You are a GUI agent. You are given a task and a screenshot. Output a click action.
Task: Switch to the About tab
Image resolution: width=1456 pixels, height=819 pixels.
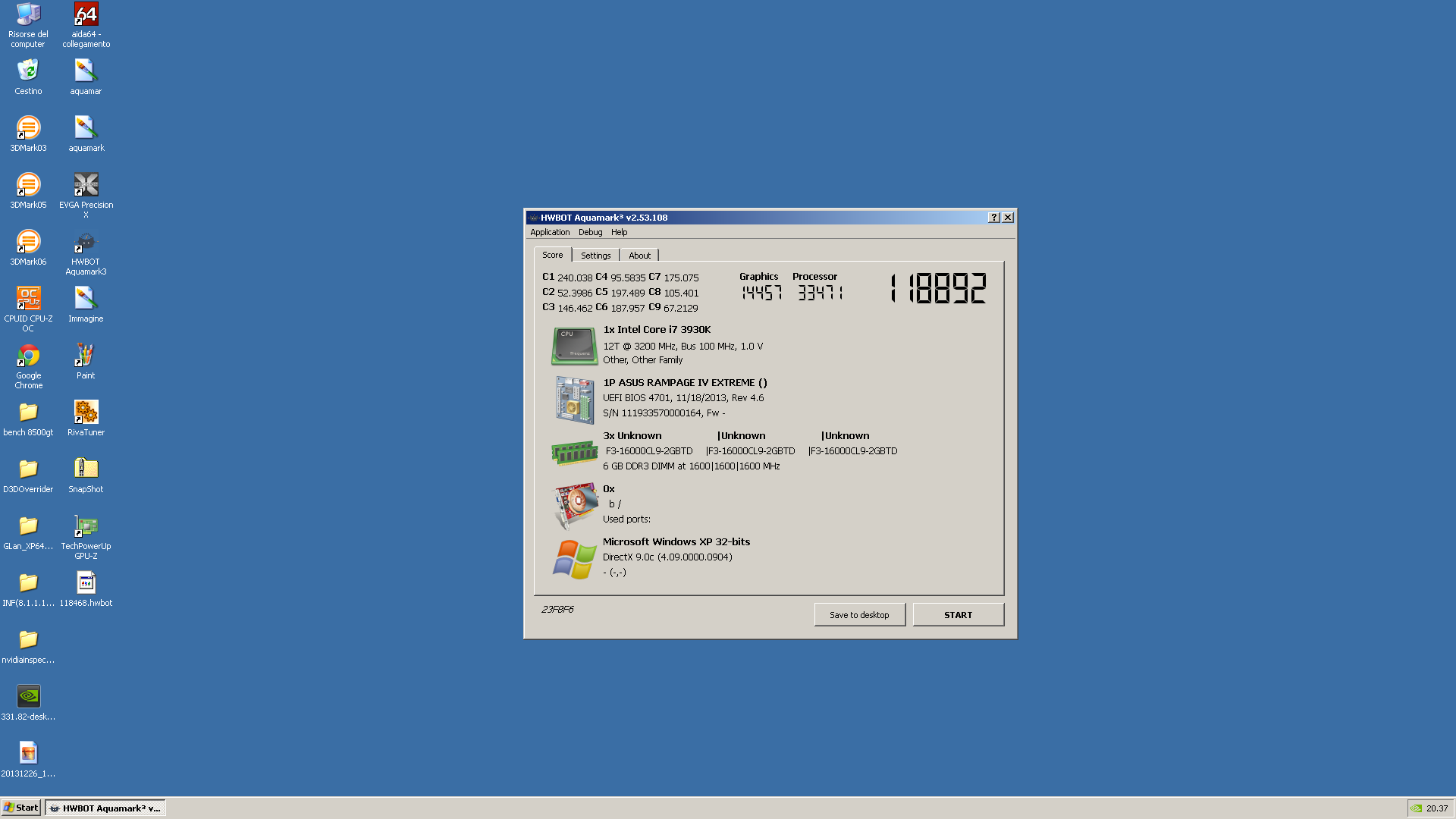click(x=639, y=256)
